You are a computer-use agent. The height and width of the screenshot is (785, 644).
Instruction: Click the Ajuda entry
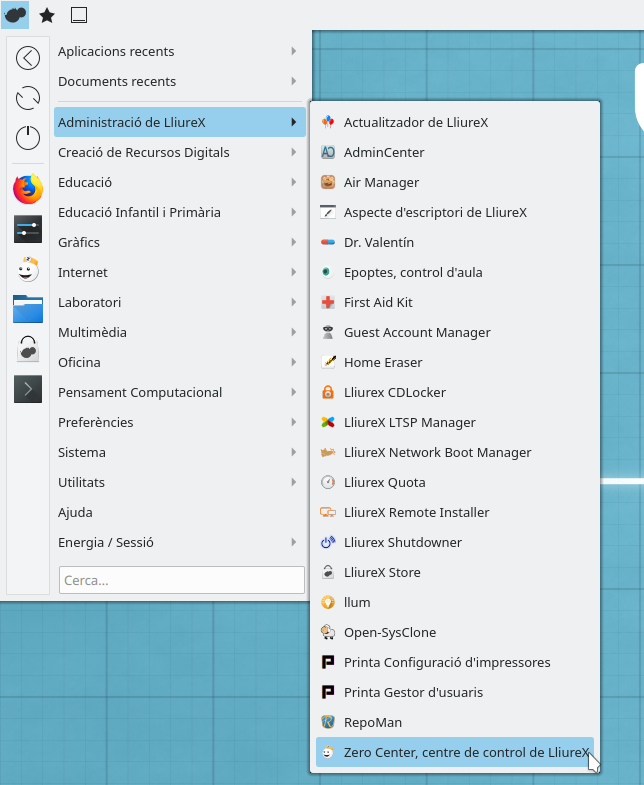pyautogui.click(x=76, y=512)
